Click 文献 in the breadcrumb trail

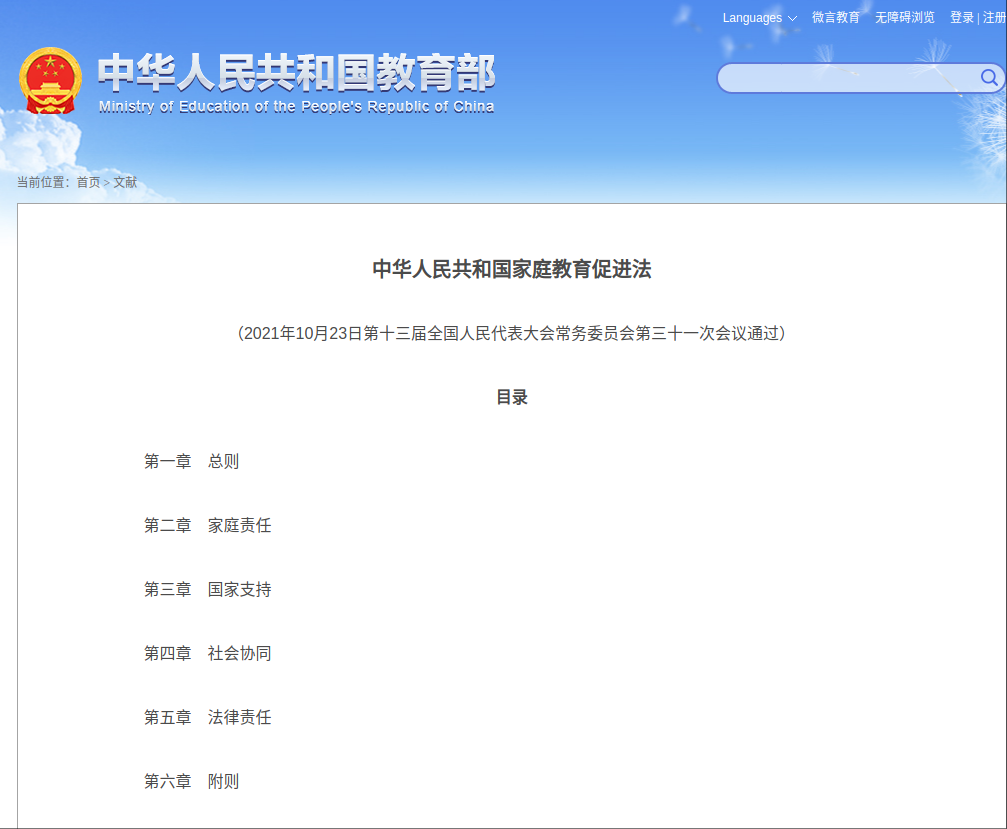click(x=126, y=183)
